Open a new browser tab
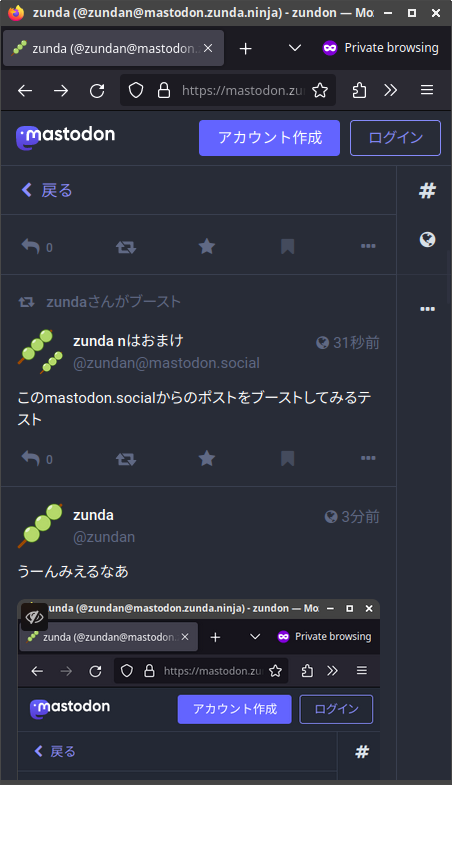Viewport: 452px width, 864px height. 245,48
